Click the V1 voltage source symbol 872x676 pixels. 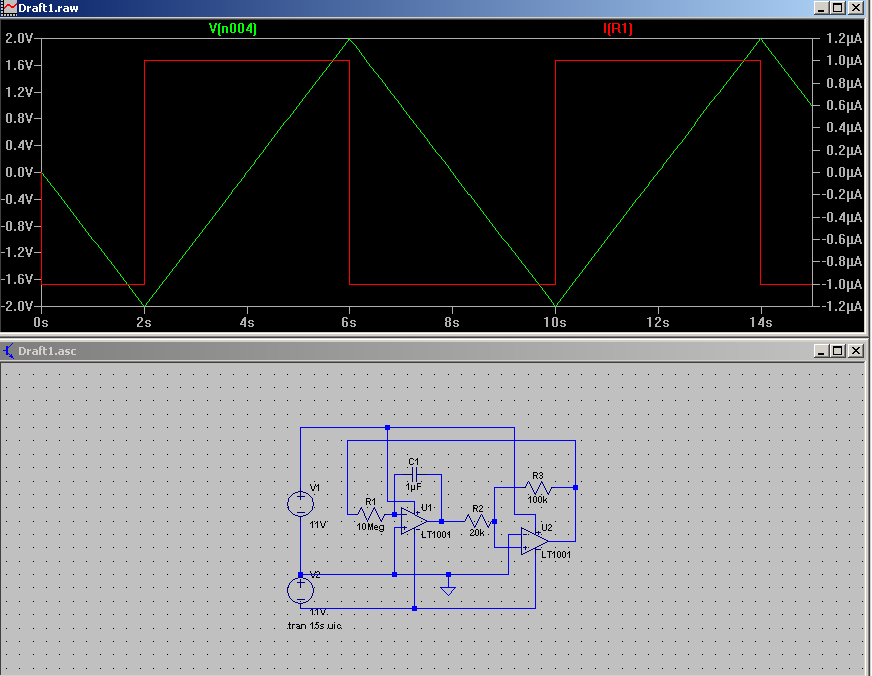tap(300, 502)
